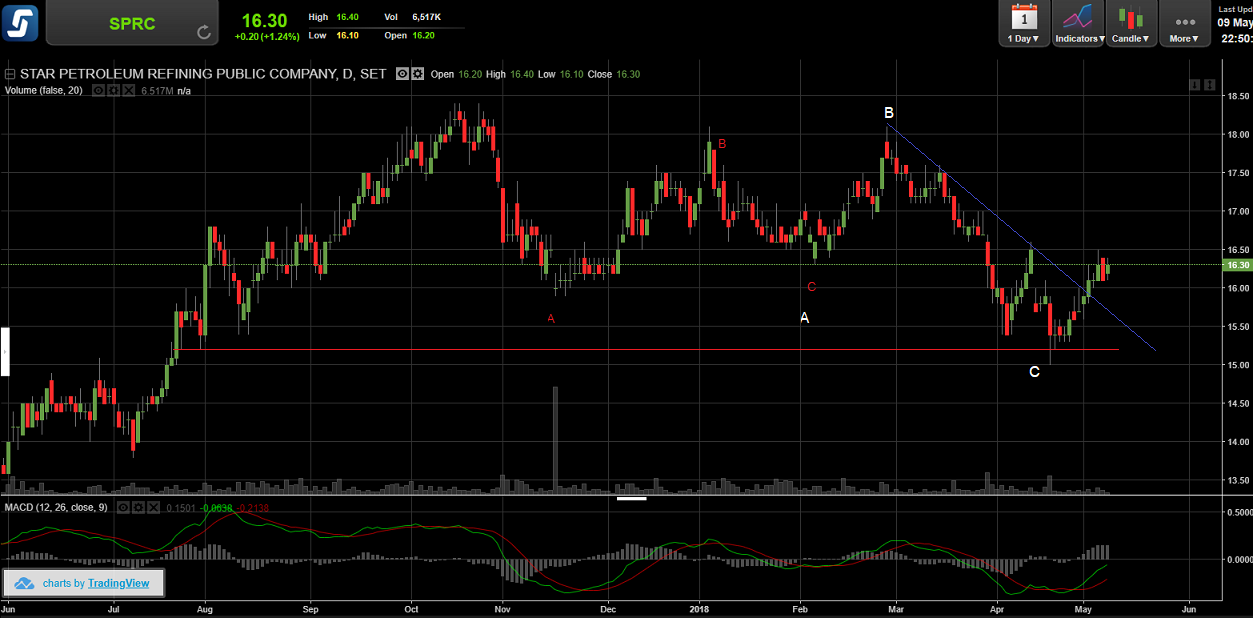
Task: Toggle visibility of the main price series
Action: click(x=401, y=74)
